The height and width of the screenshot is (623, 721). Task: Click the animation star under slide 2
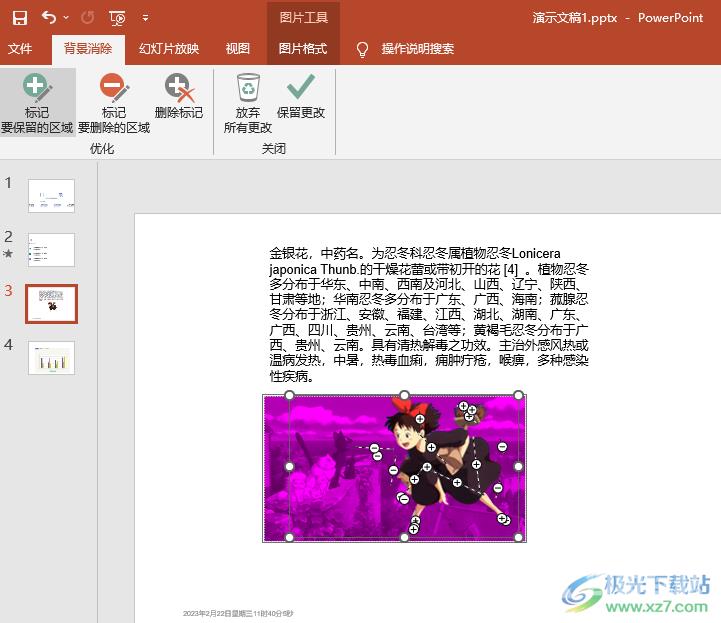click(x=8, y=253)
